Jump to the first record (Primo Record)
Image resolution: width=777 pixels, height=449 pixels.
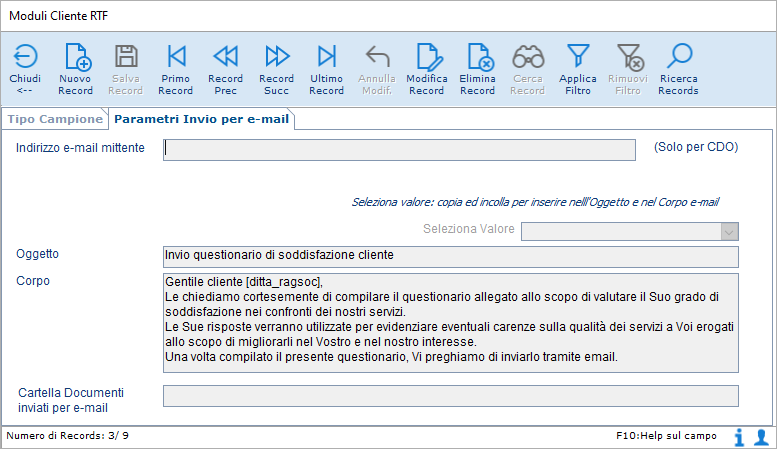click(x=175, y=69)
